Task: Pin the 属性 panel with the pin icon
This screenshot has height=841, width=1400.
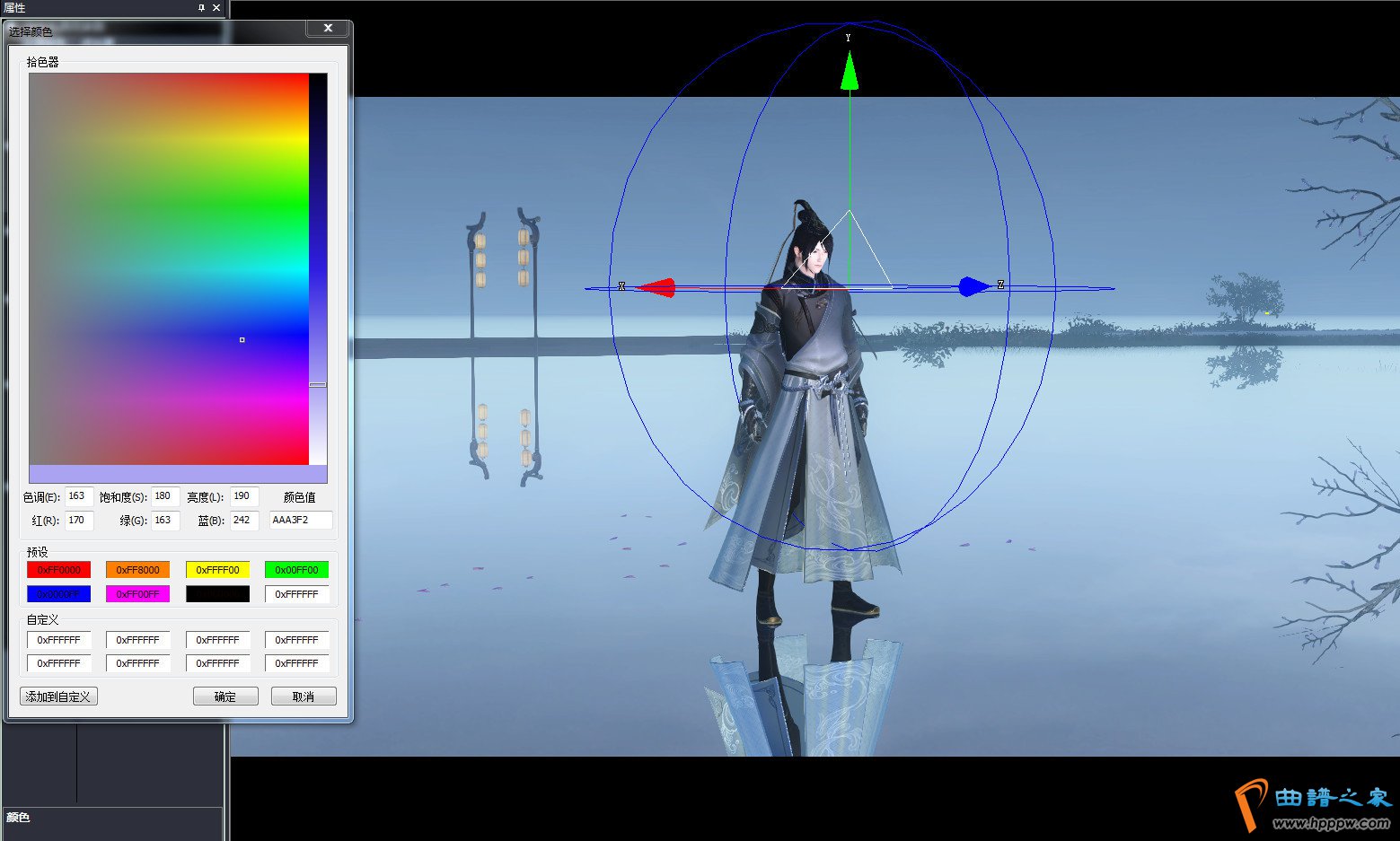Action: [x=201, y=7]
